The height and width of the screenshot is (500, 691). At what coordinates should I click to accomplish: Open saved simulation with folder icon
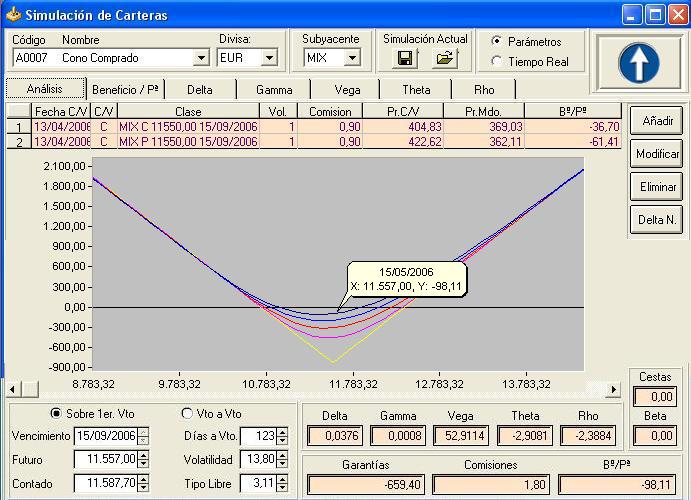[444, 58]
